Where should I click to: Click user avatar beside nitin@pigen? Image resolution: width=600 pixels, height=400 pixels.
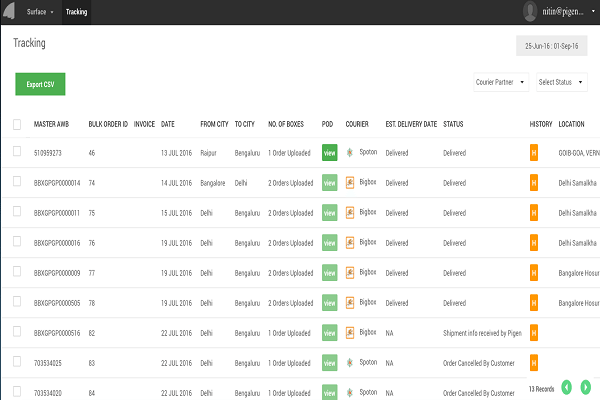(530, 11)
